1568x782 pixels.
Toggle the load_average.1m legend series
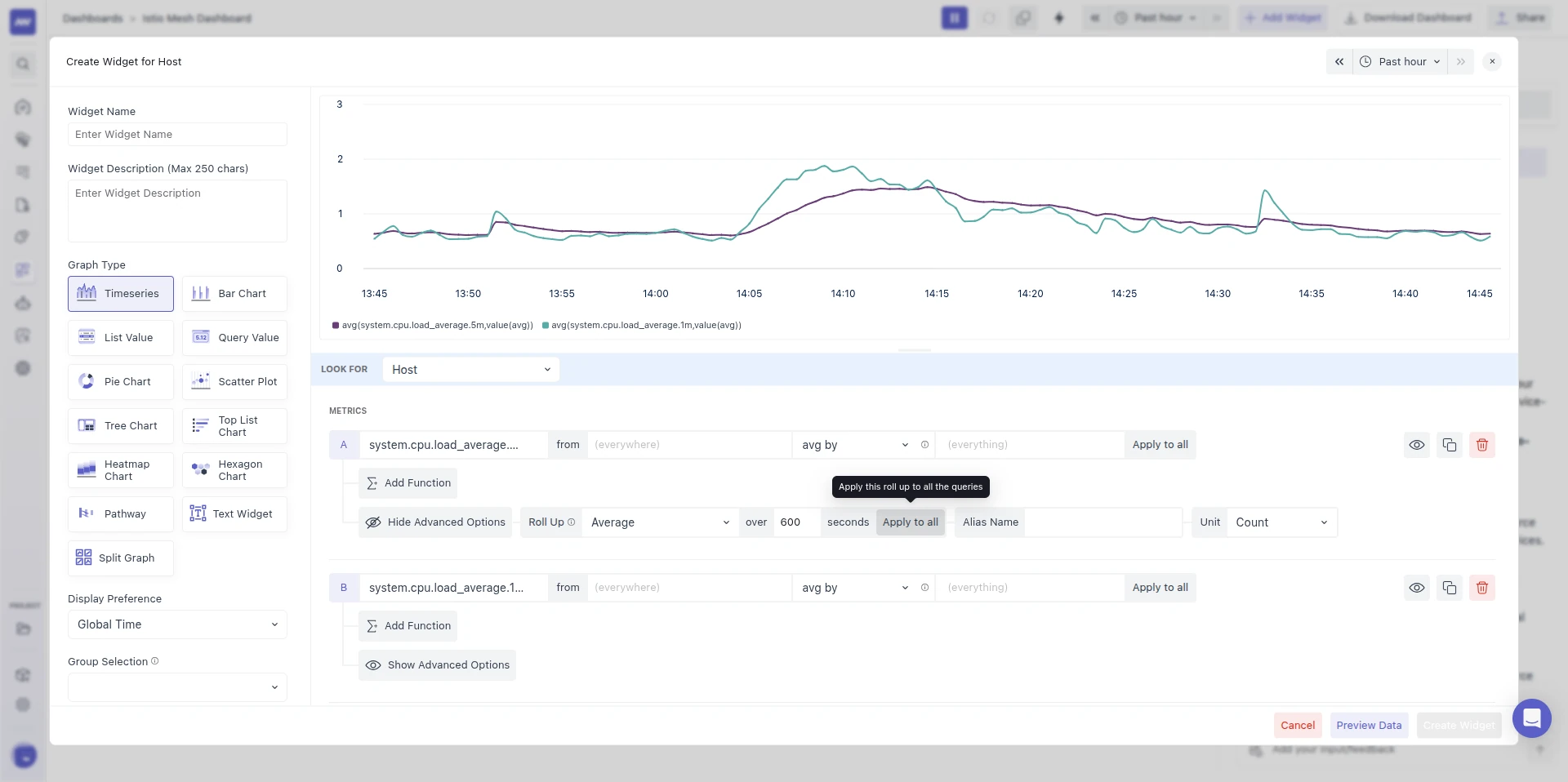(642, 325)
